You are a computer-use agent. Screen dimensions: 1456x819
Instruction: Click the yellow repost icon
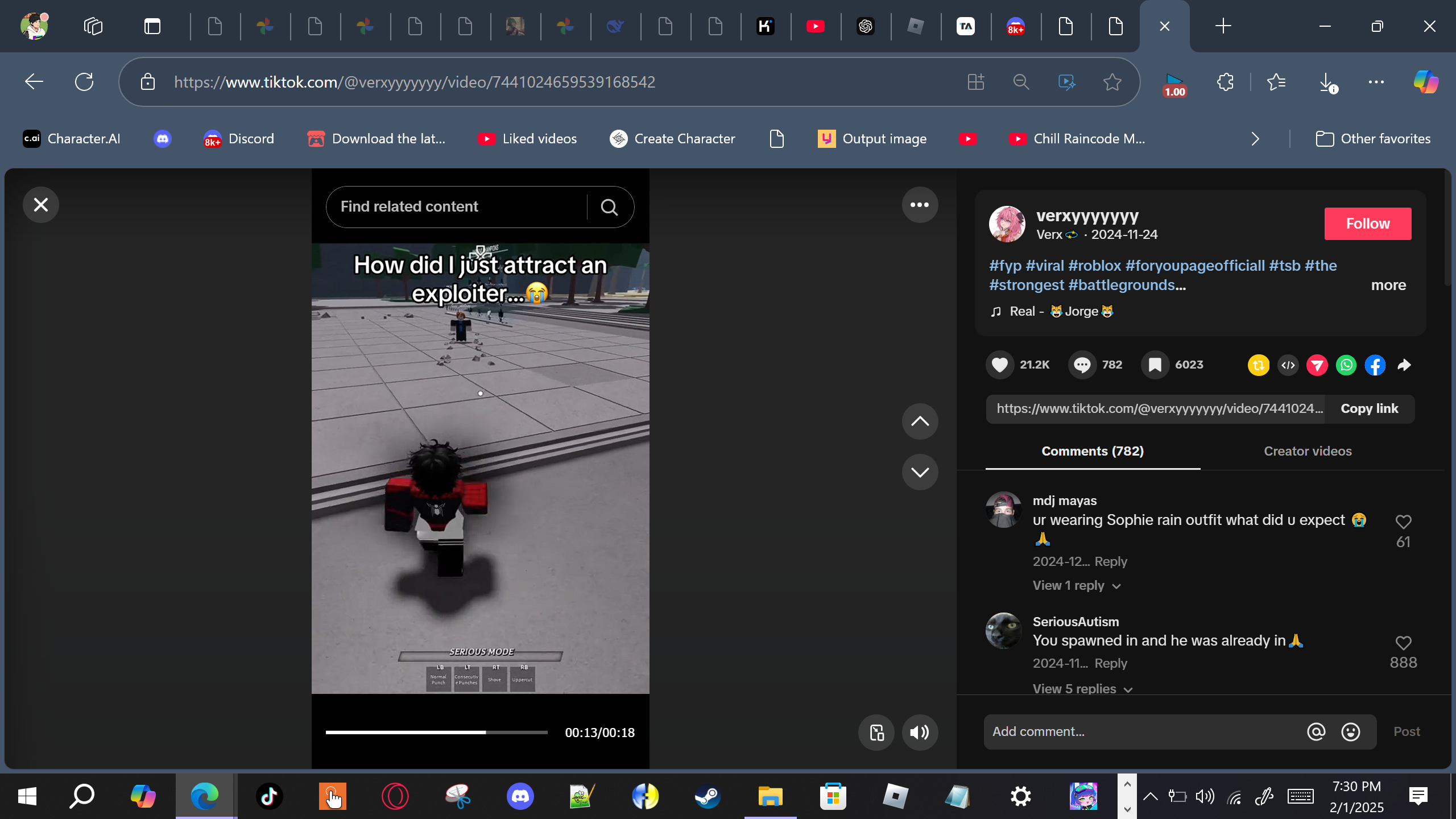click(1258, 365)
